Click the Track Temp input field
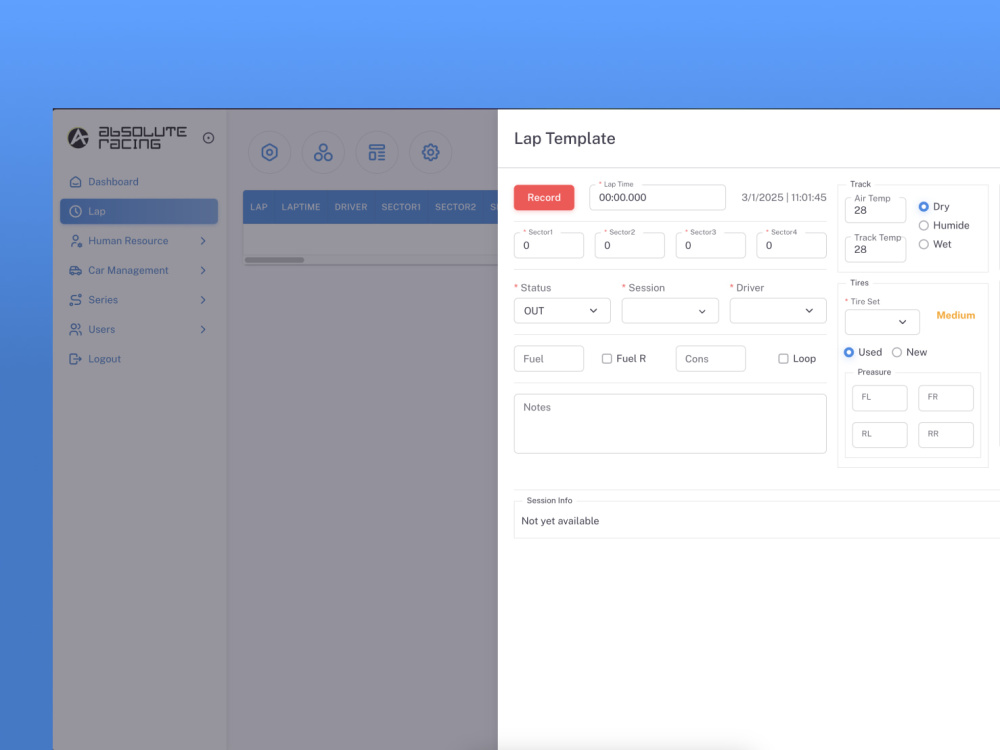1000x750 pixels. (x=876, y=249)
